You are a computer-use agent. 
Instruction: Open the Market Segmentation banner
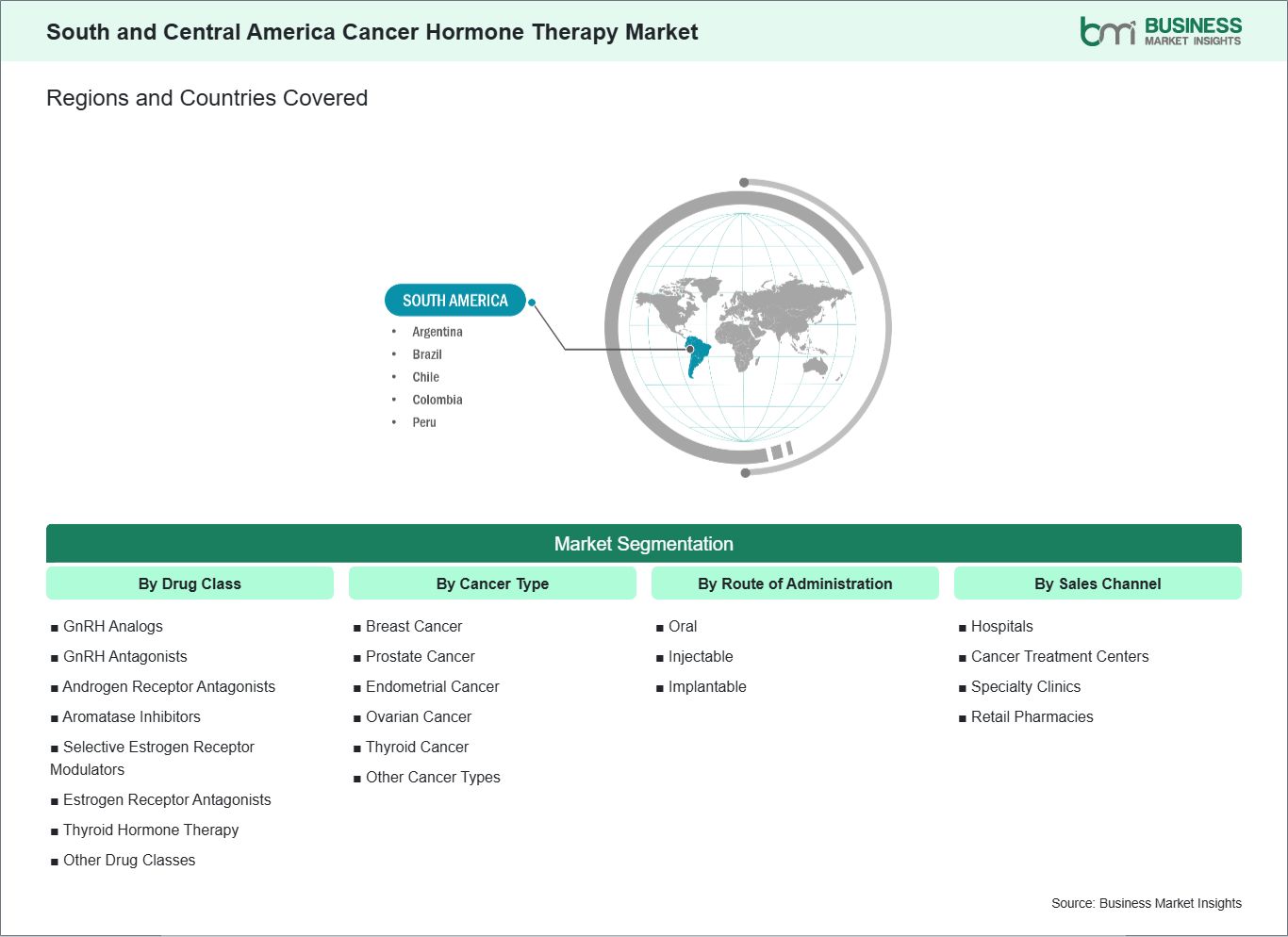click(643, 544)
